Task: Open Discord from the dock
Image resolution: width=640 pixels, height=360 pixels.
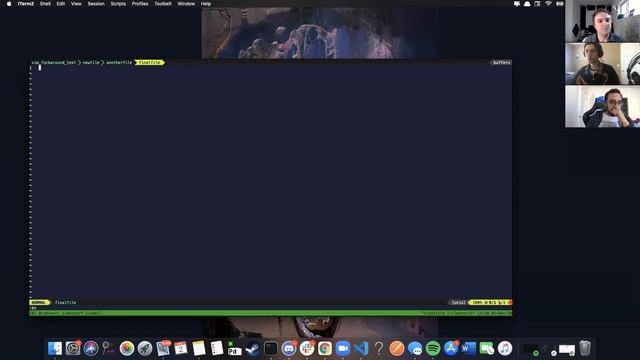Action: [289, 348]
